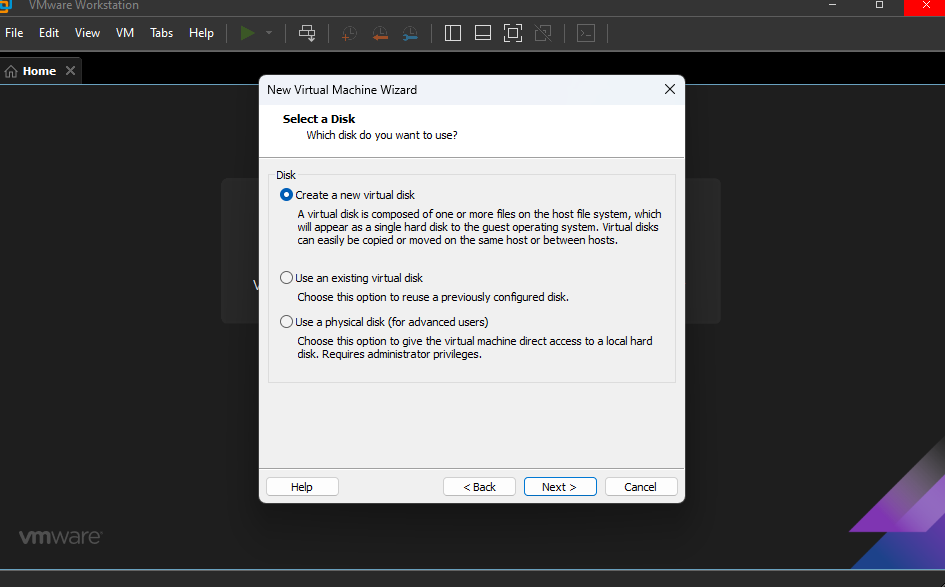945x587 pixels.
Task: Open the Edit menu
Action: point(49,33)
